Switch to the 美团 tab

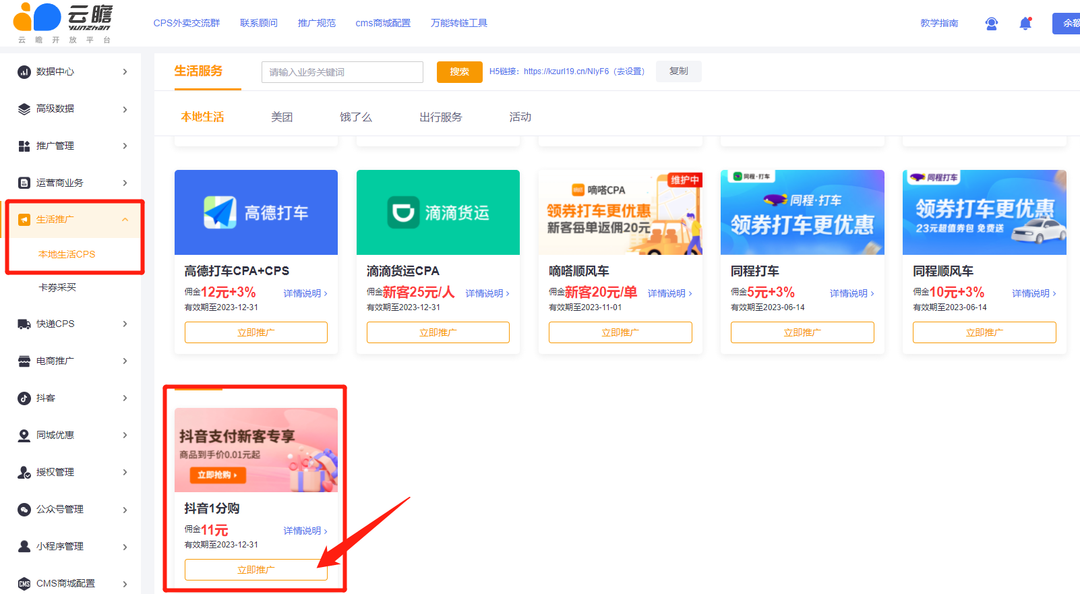pyautogui.click(x=282, y=117)
